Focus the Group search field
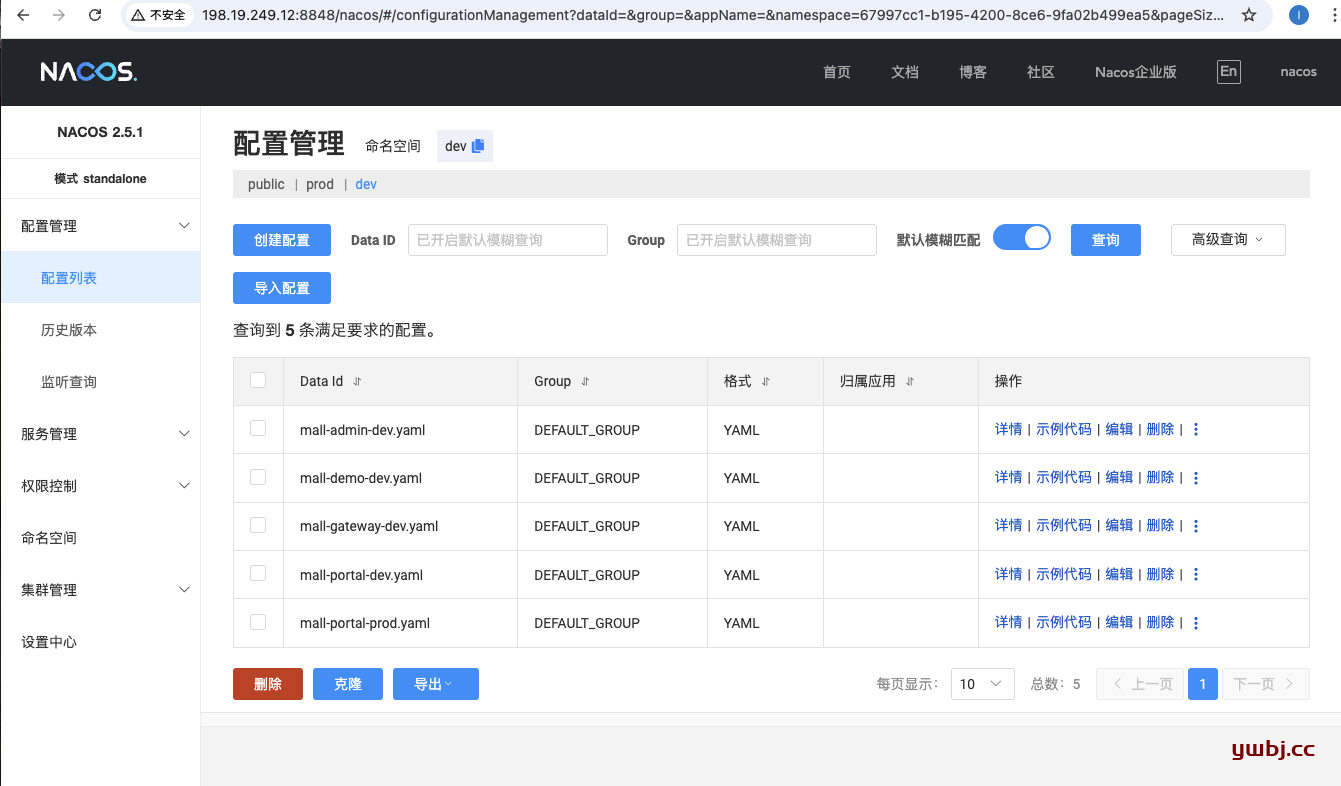This screenshot has height=786, width=1341. coord(777,240)
